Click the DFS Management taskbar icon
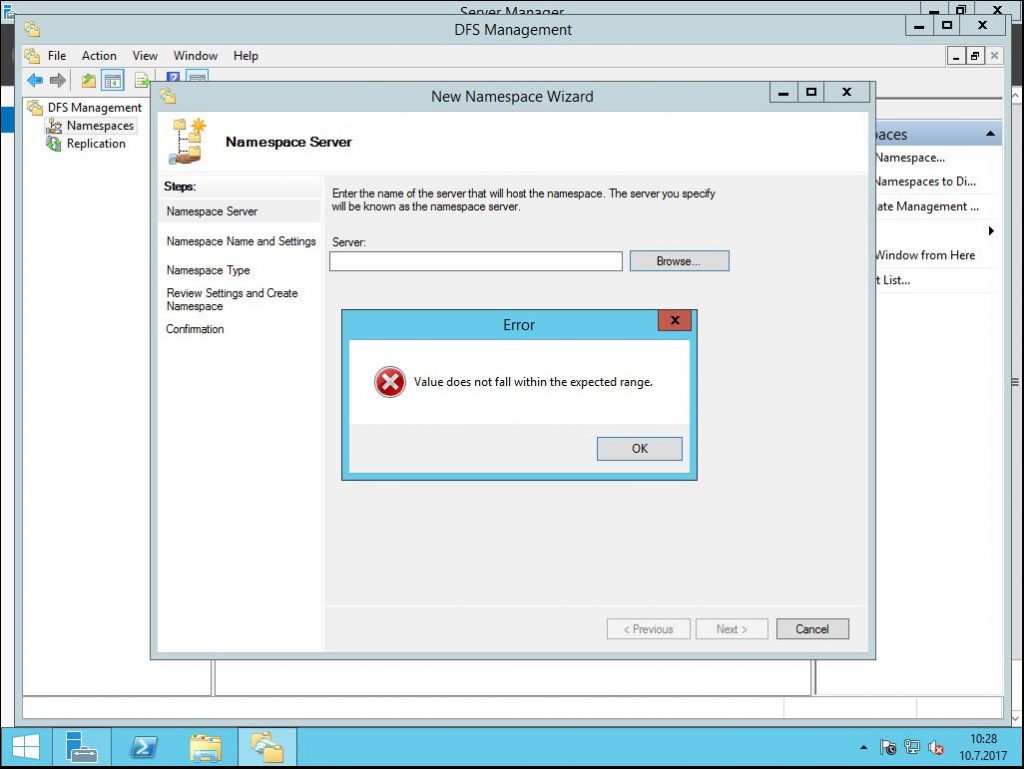Viewport: 1024px width, 769px height. pos(267,747)
